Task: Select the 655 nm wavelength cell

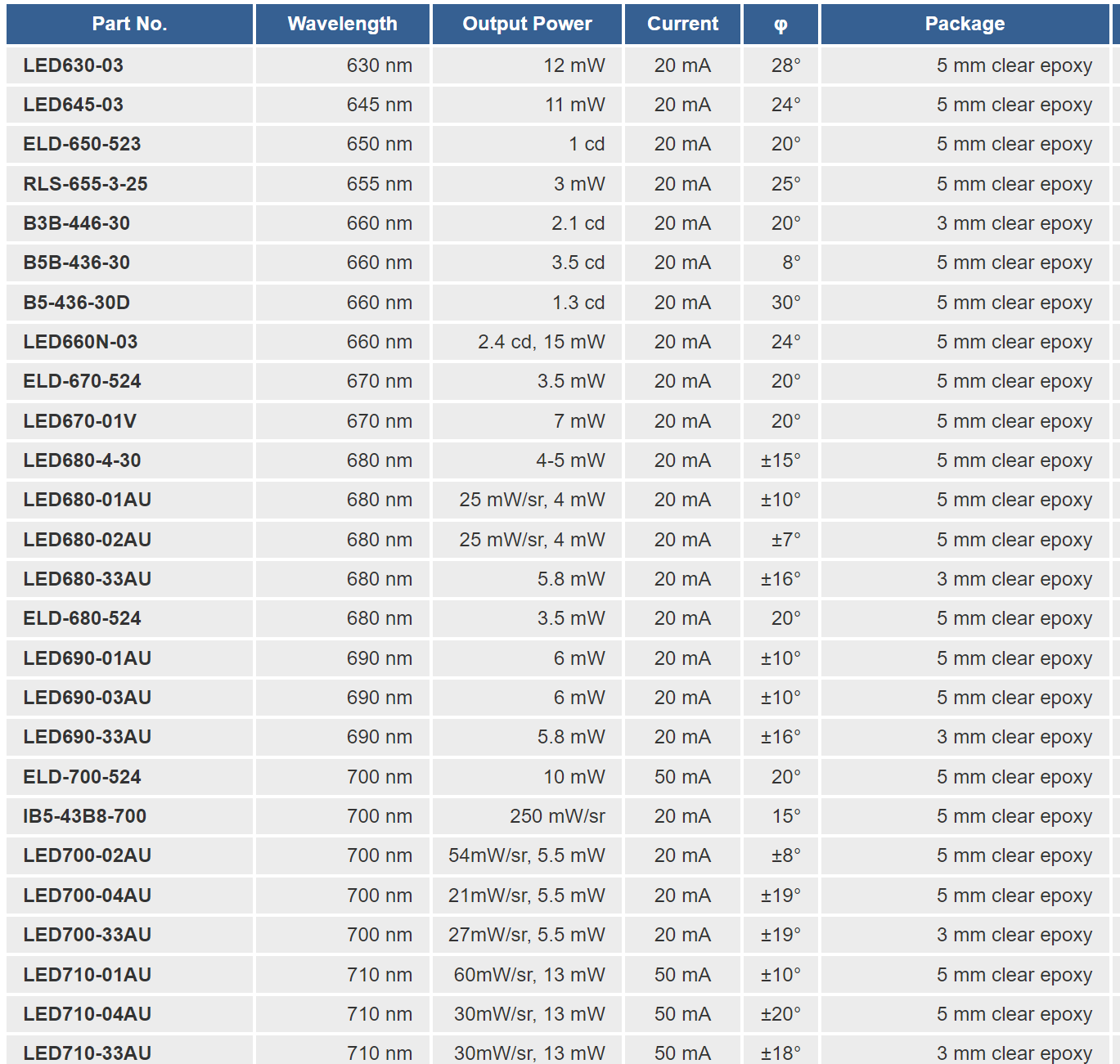Action: click(x=343, y=184)
